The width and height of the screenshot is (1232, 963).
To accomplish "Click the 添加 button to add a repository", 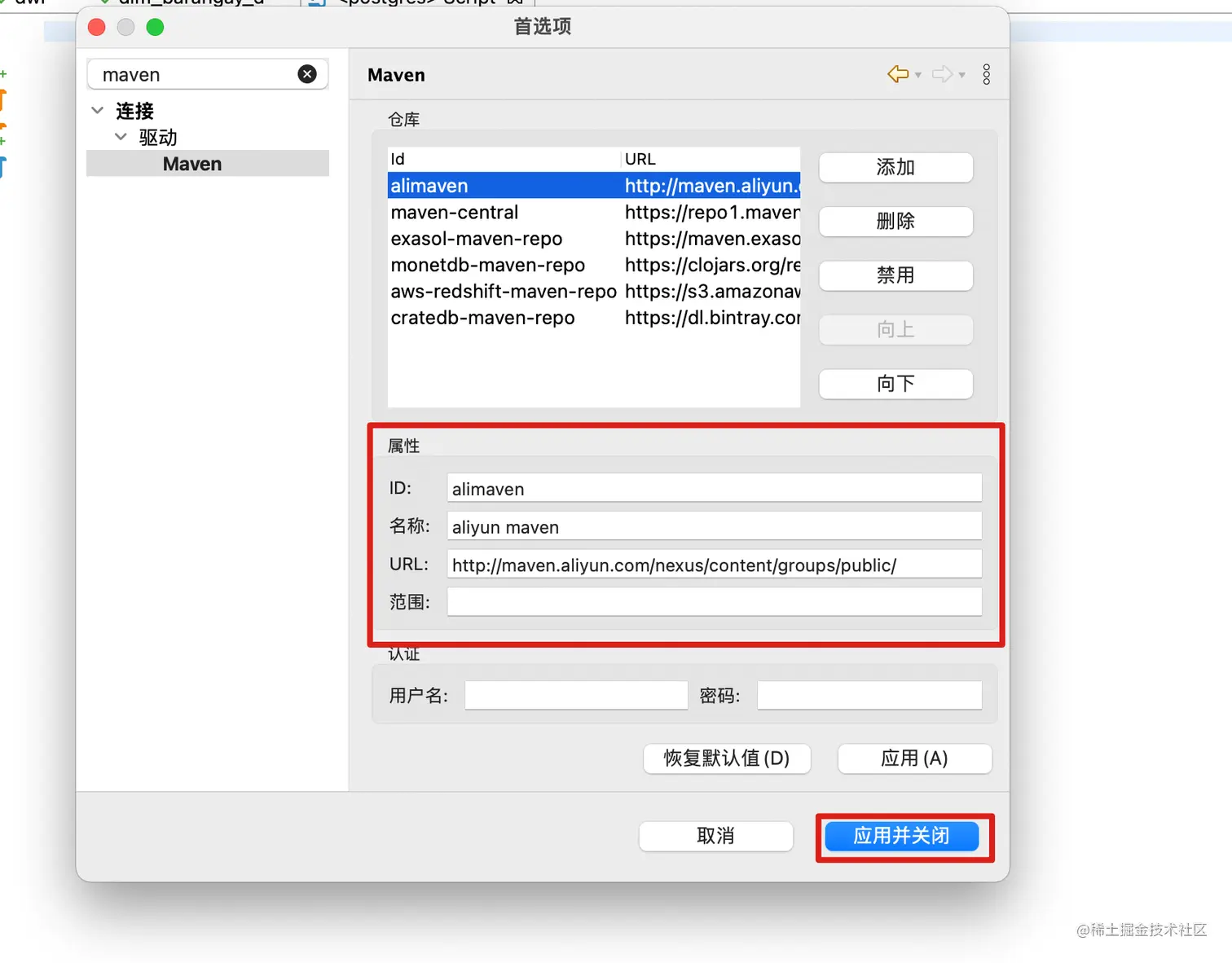I will (x=895, y=167).
